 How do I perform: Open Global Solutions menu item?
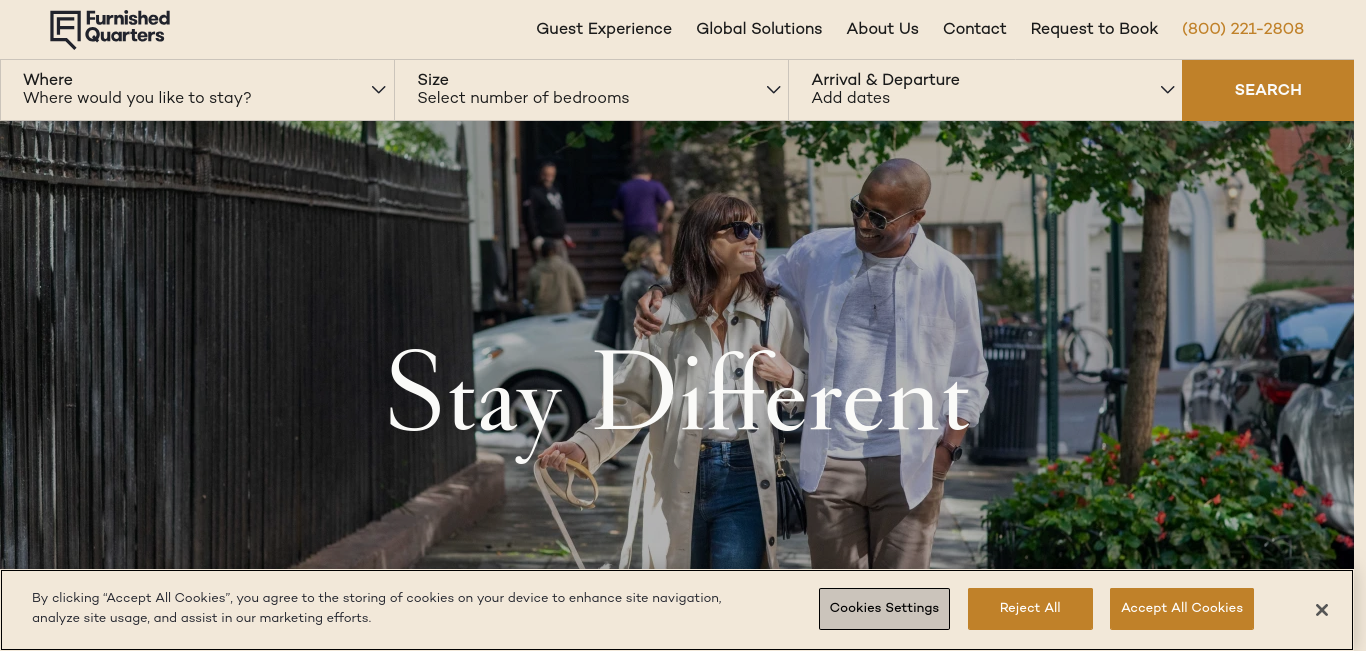click(x=759, y=29)
